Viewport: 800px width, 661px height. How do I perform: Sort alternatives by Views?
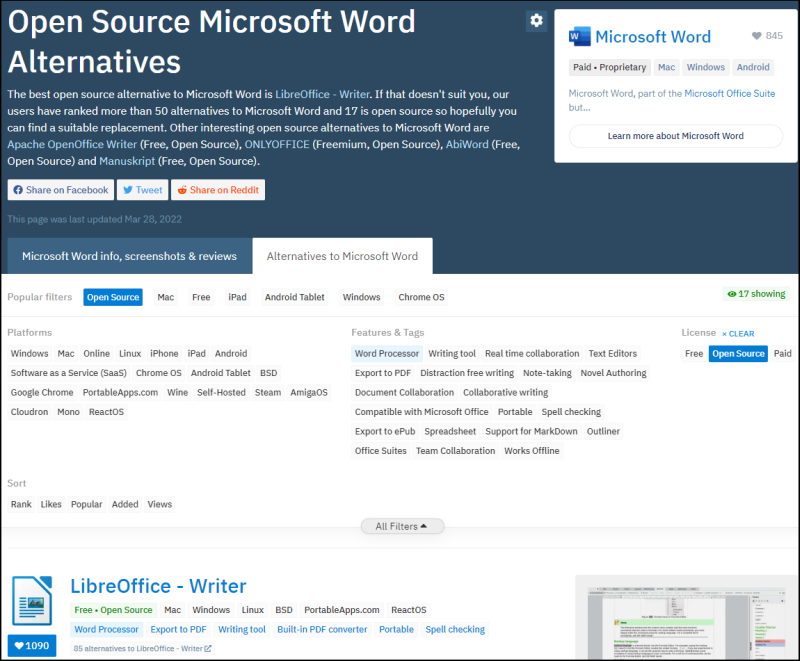click(x=160, y=504)
